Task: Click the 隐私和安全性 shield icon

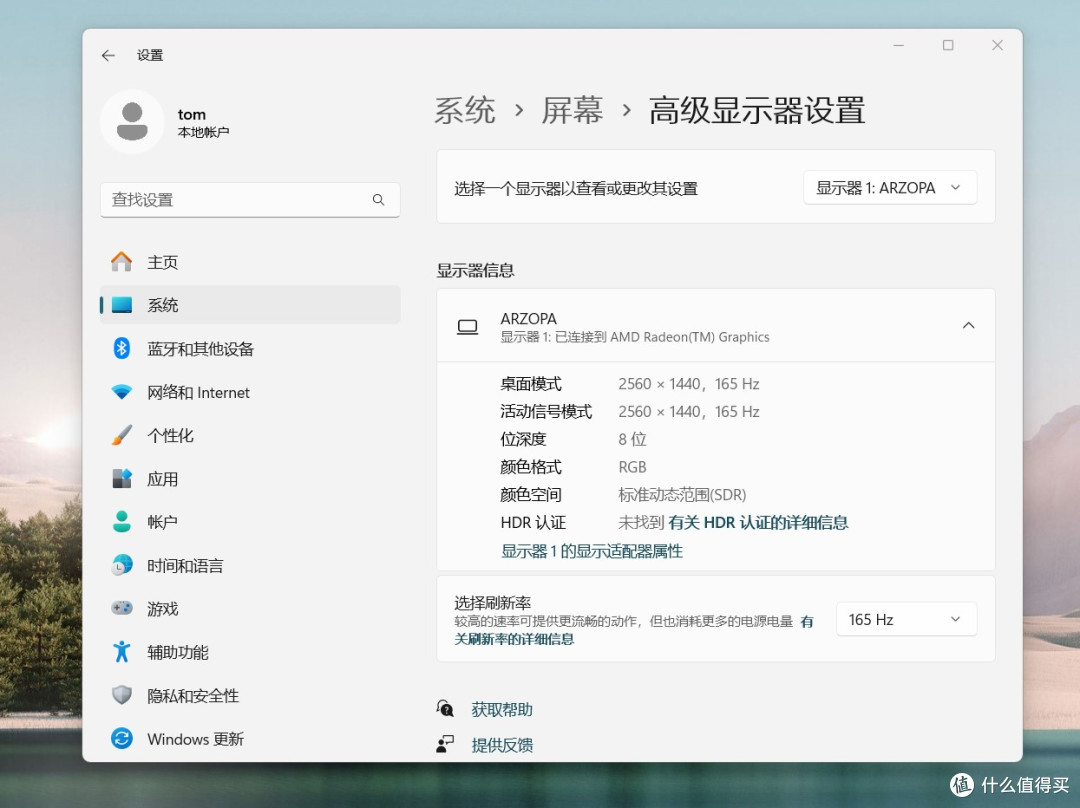Action: (x=122, y=695)
